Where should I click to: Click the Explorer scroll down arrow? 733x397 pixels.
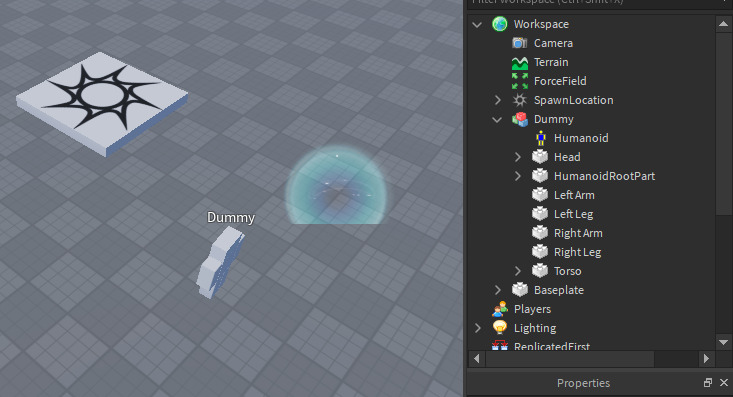click(x=723, y=342)
